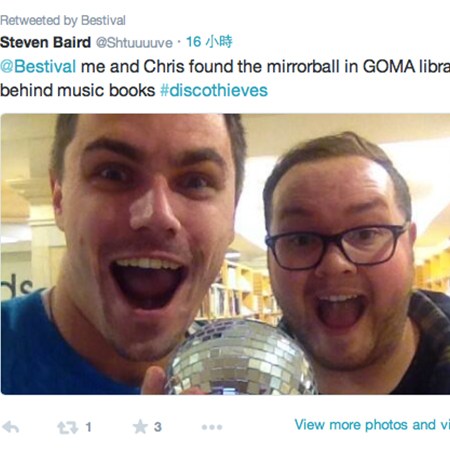Click the @Shtuuuuve handle
This screenshot has width=450, height=450.
(134, 43)
